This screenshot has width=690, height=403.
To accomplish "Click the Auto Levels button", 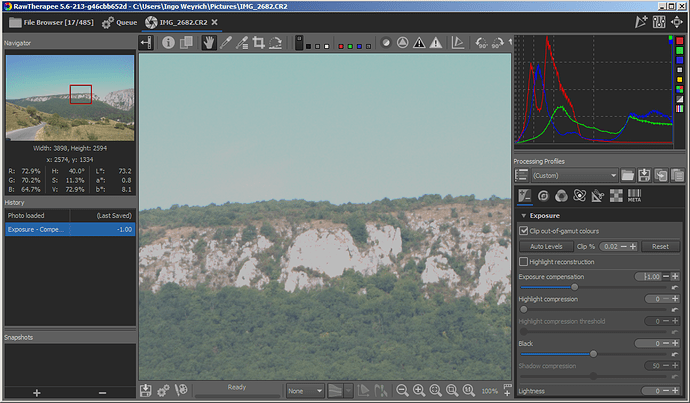I will coord(545,246).
